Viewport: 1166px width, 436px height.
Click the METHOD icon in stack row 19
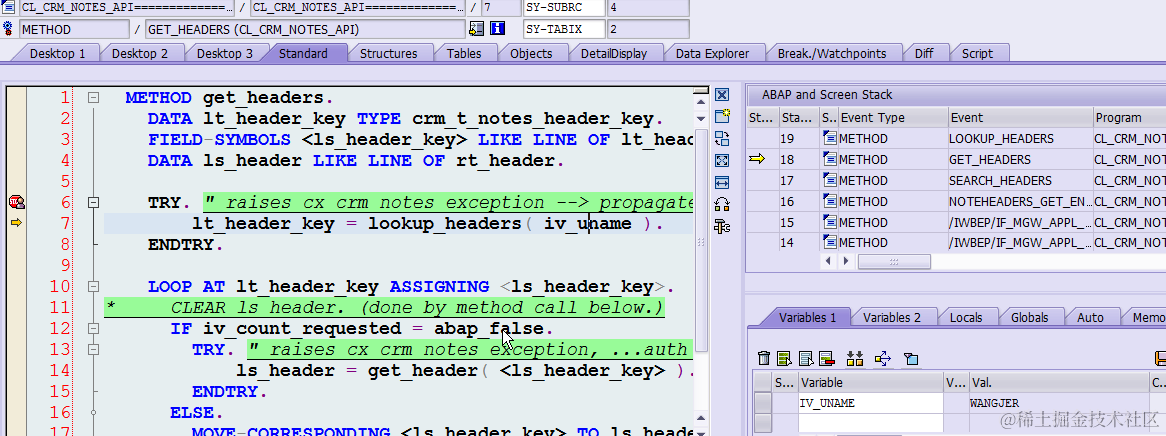830,138
